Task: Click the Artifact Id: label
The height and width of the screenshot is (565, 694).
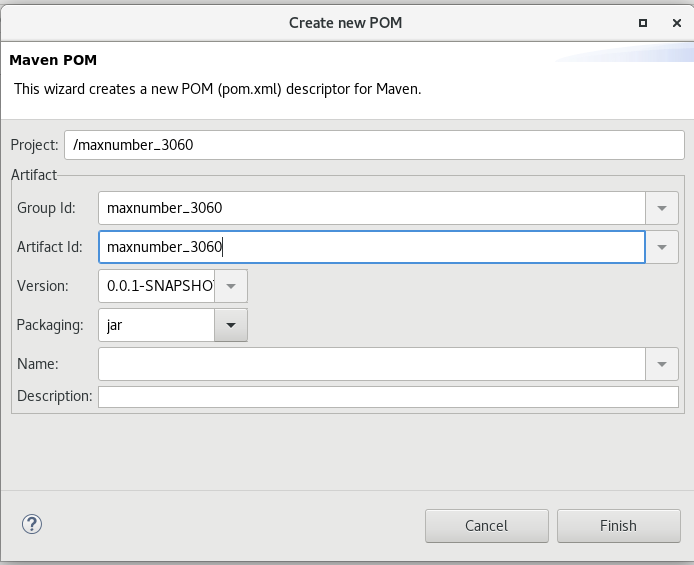Action: [x=50, y=247]
